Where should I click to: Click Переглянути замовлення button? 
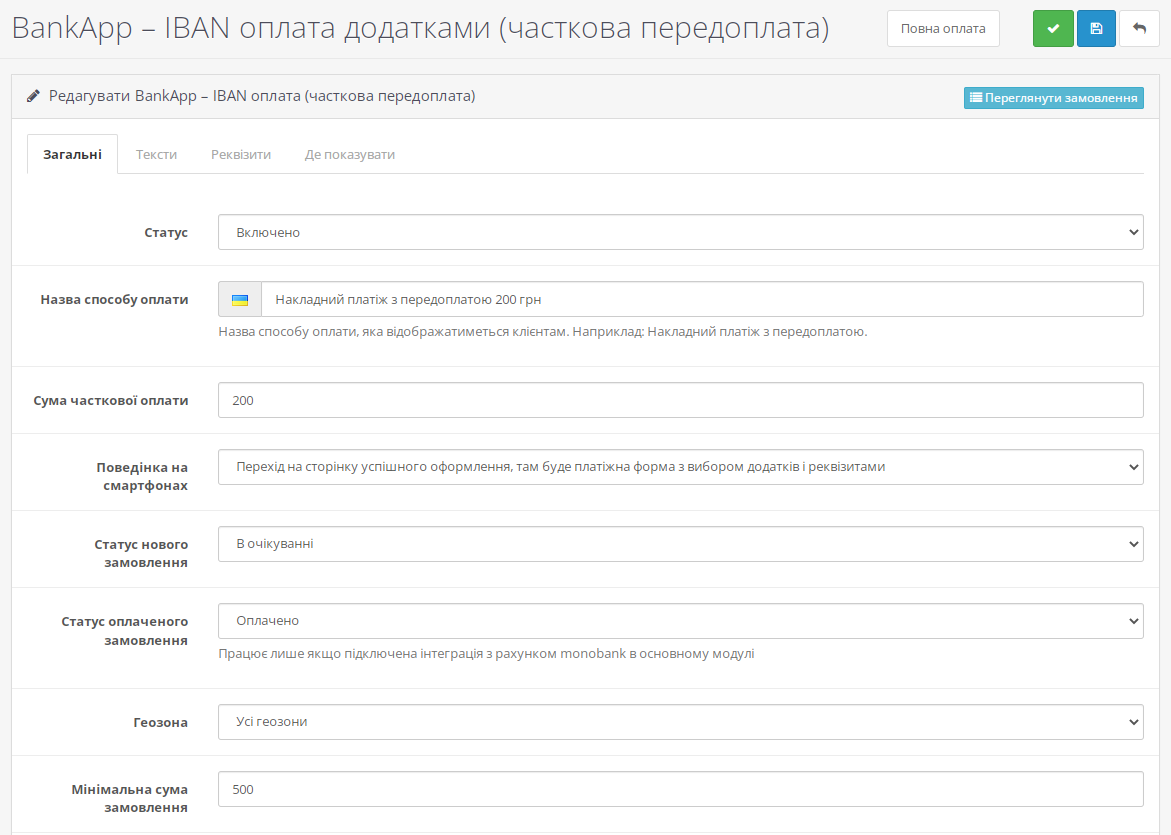1053,98
